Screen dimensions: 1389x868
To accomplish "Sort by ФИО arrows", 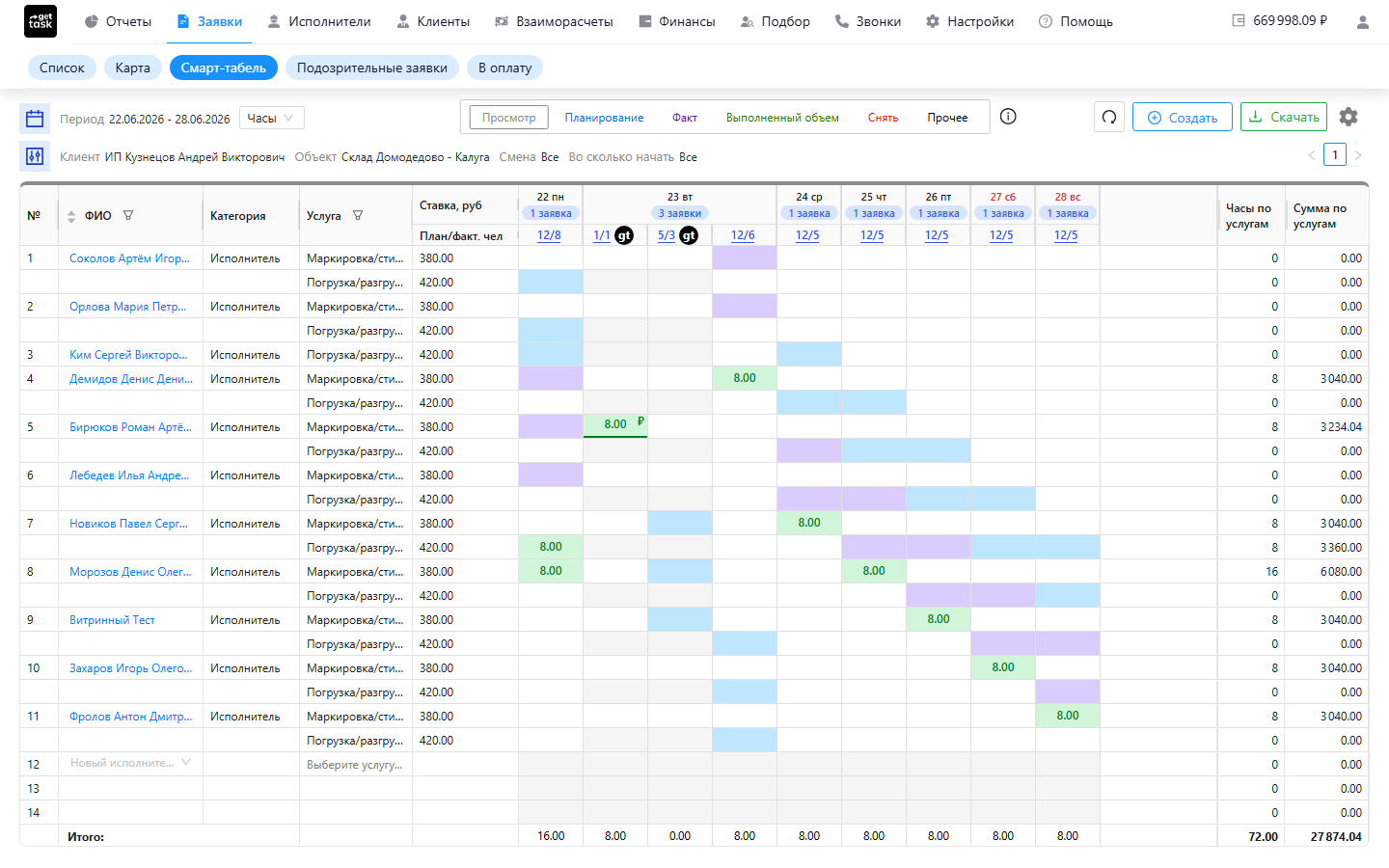I will (71, 216).
